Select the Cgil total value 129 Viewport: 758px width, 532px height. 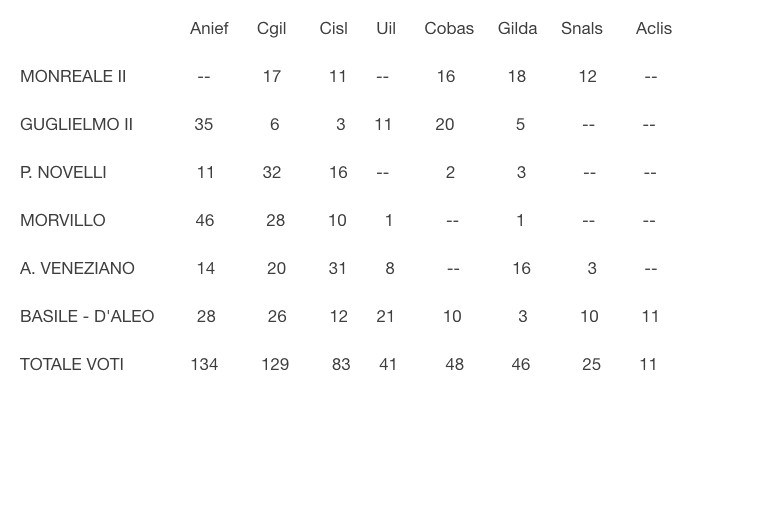[275, 364]
